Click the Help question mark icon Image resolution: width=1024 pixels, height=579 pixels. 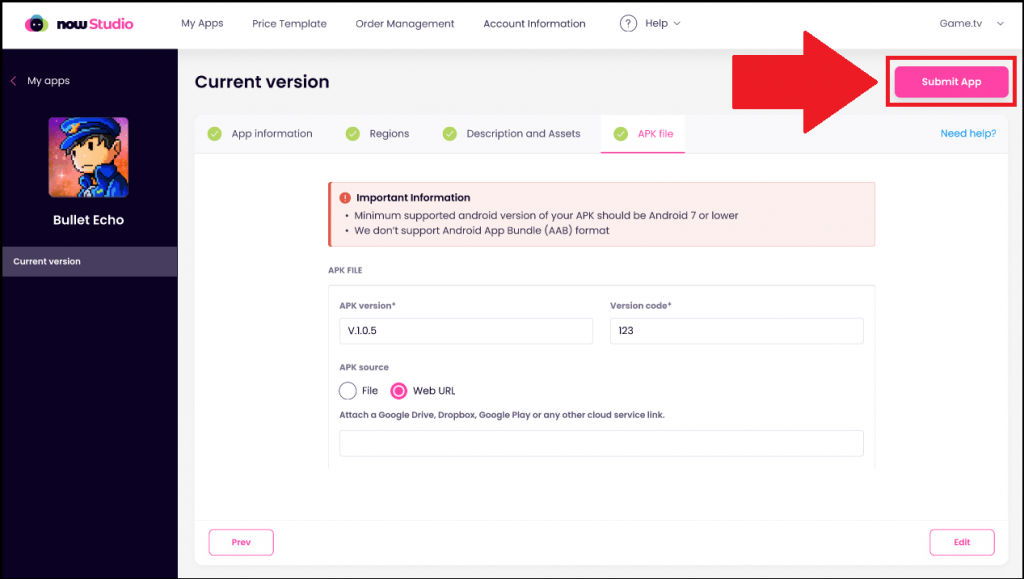coord(627,23)
